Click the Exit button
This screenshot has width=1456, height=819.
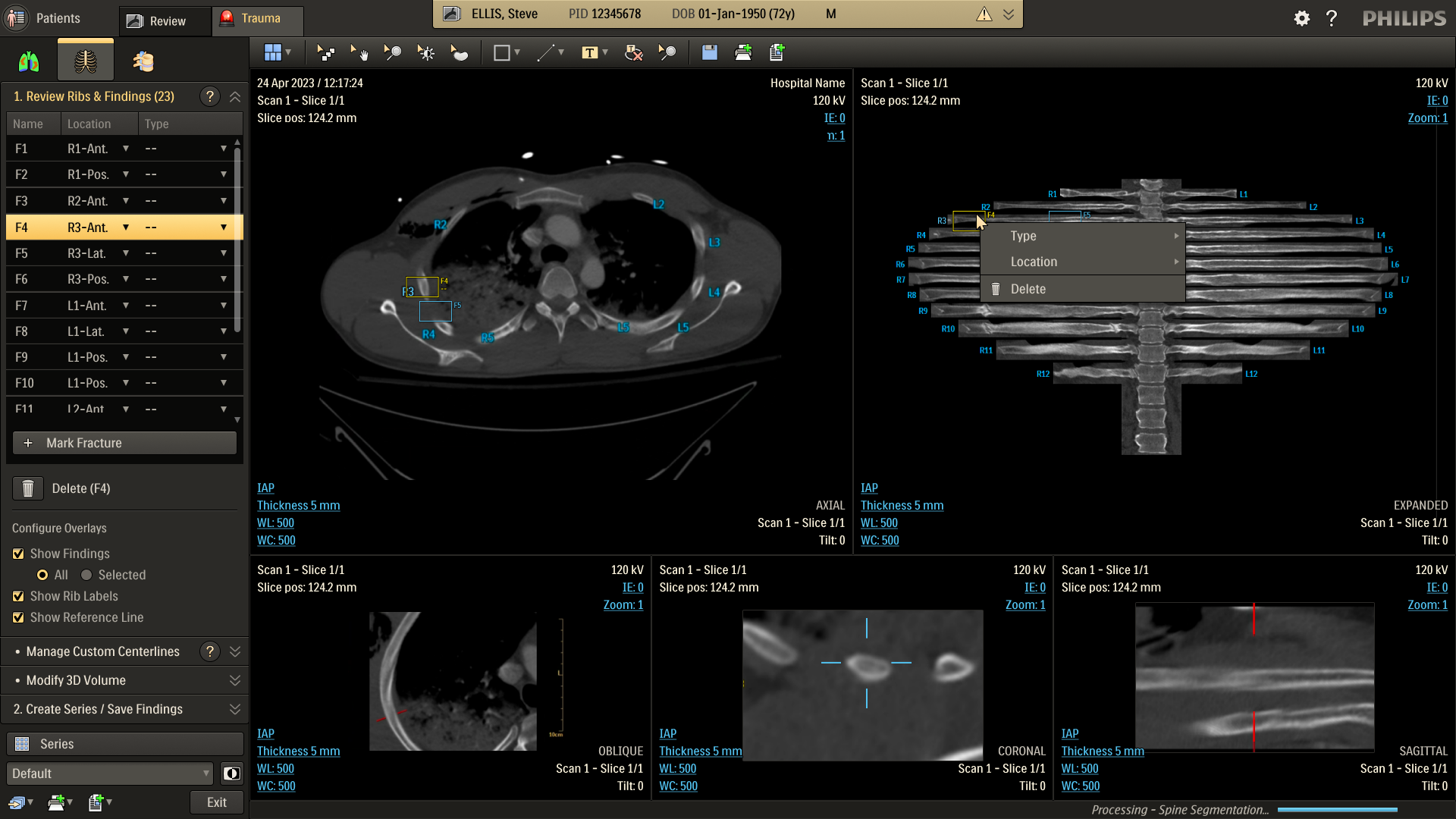pos(216,802)
